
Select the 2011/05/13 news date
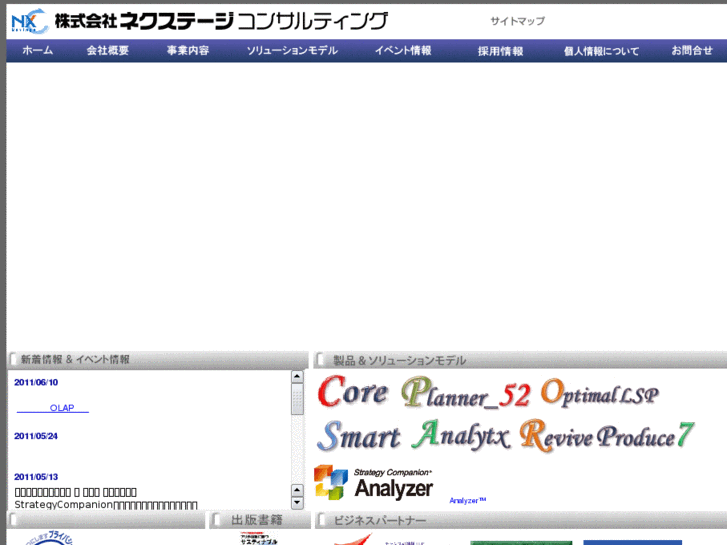coord(36,477)
